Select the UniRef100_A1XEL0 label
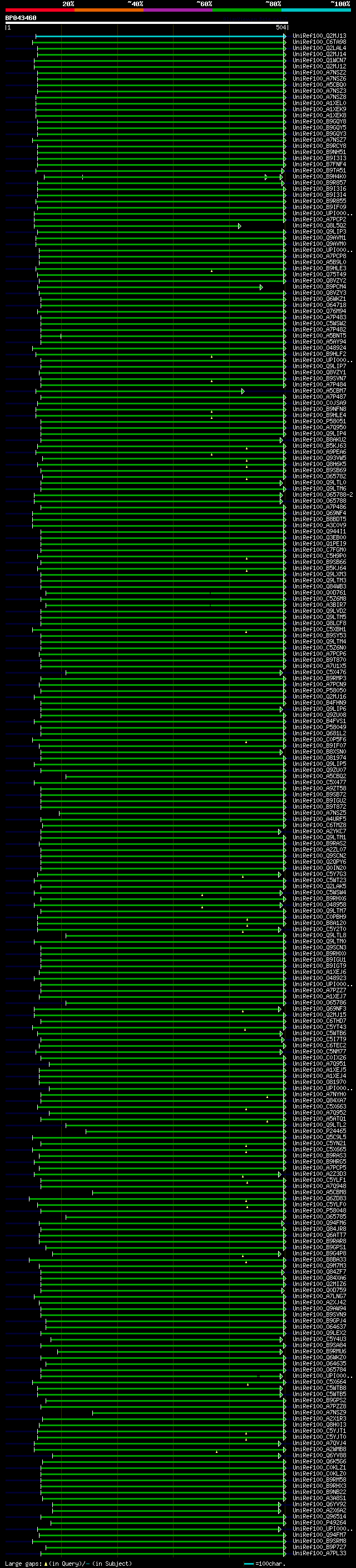This screenshot has height=1568, width=356. [x=319, y=103]
